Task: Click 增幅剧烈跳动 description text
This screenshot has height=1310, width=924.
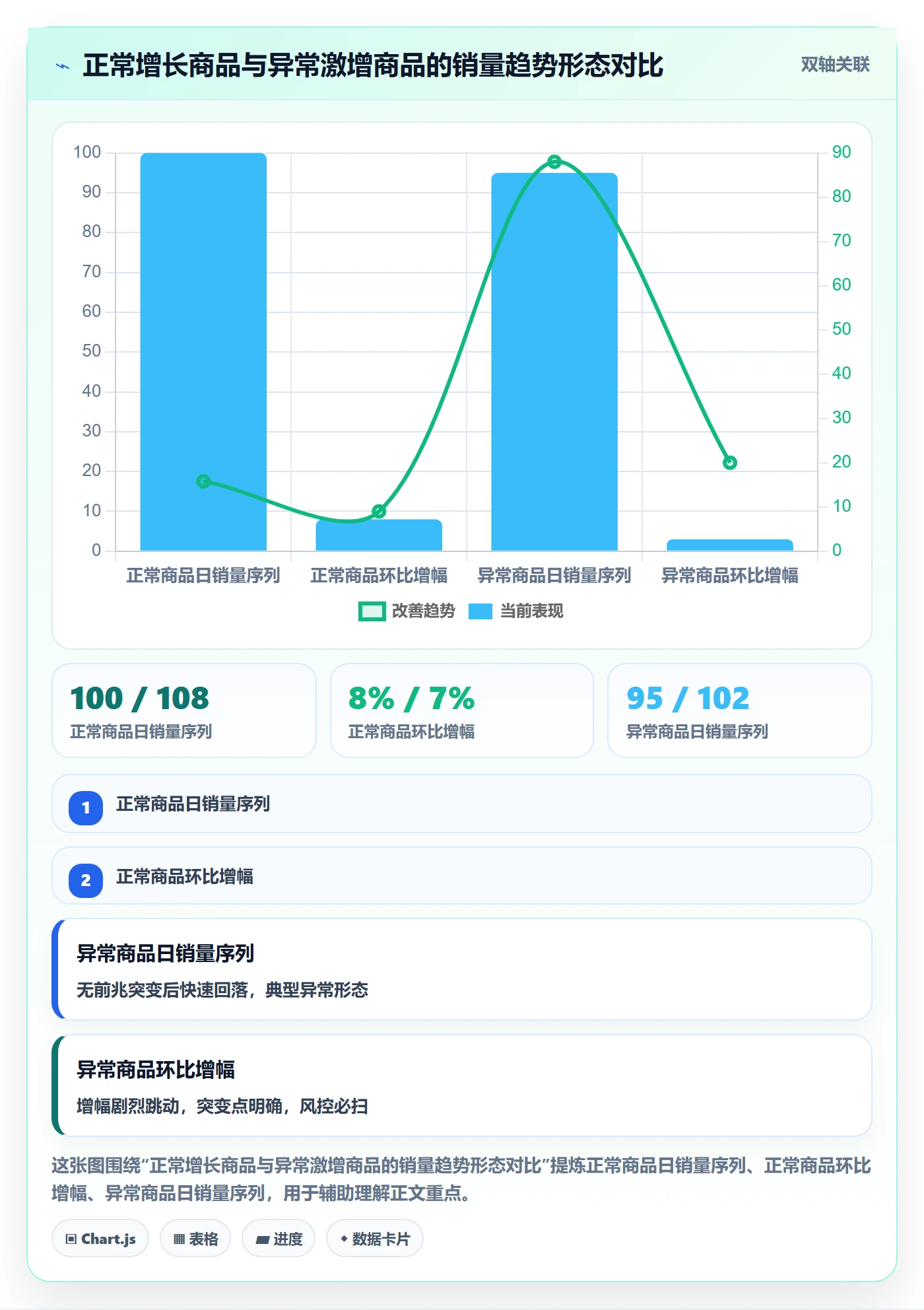Action: pos(222,1106)
